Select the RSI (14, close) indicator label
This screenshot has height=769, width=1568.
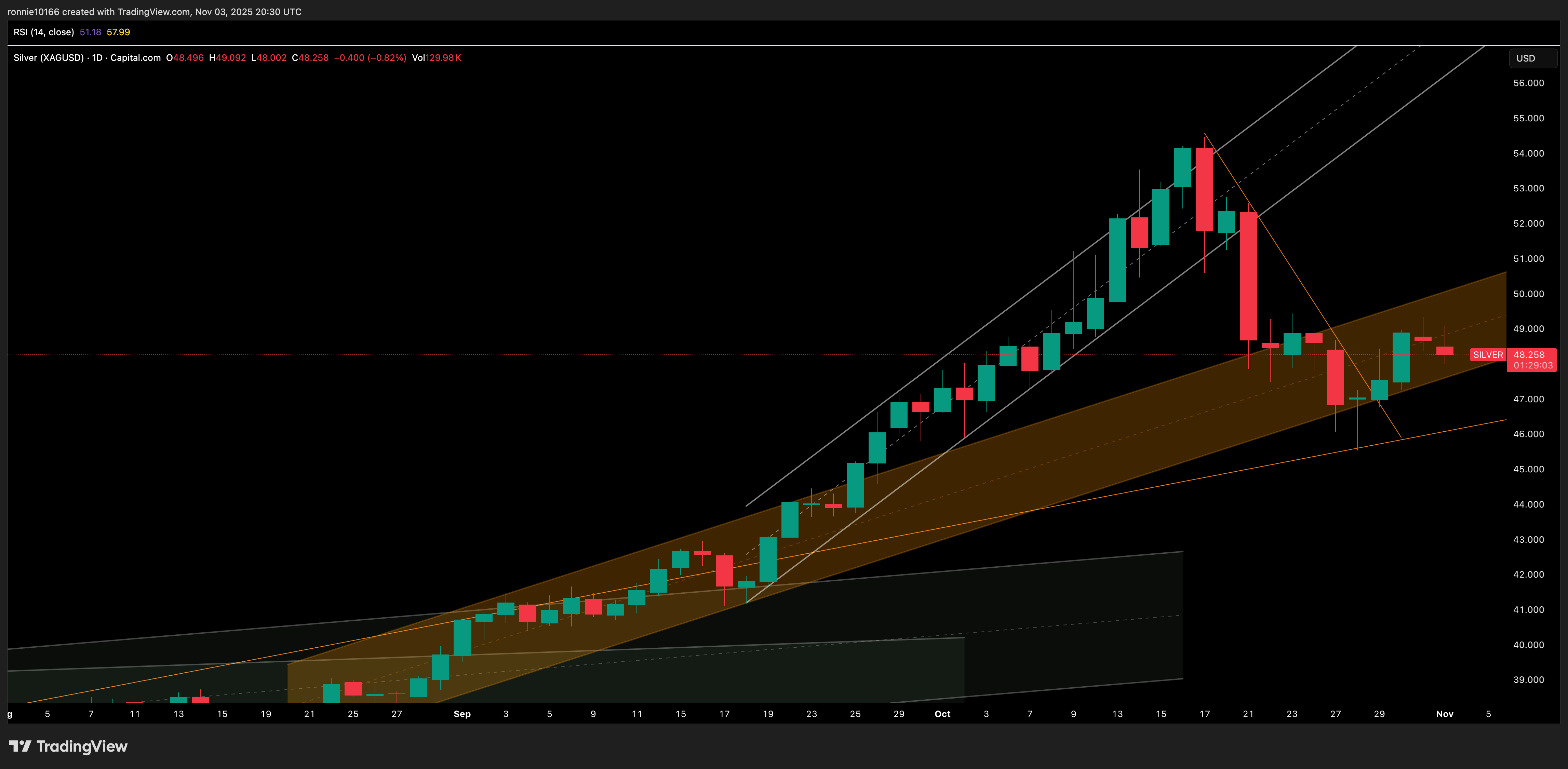tap(45, 32)
